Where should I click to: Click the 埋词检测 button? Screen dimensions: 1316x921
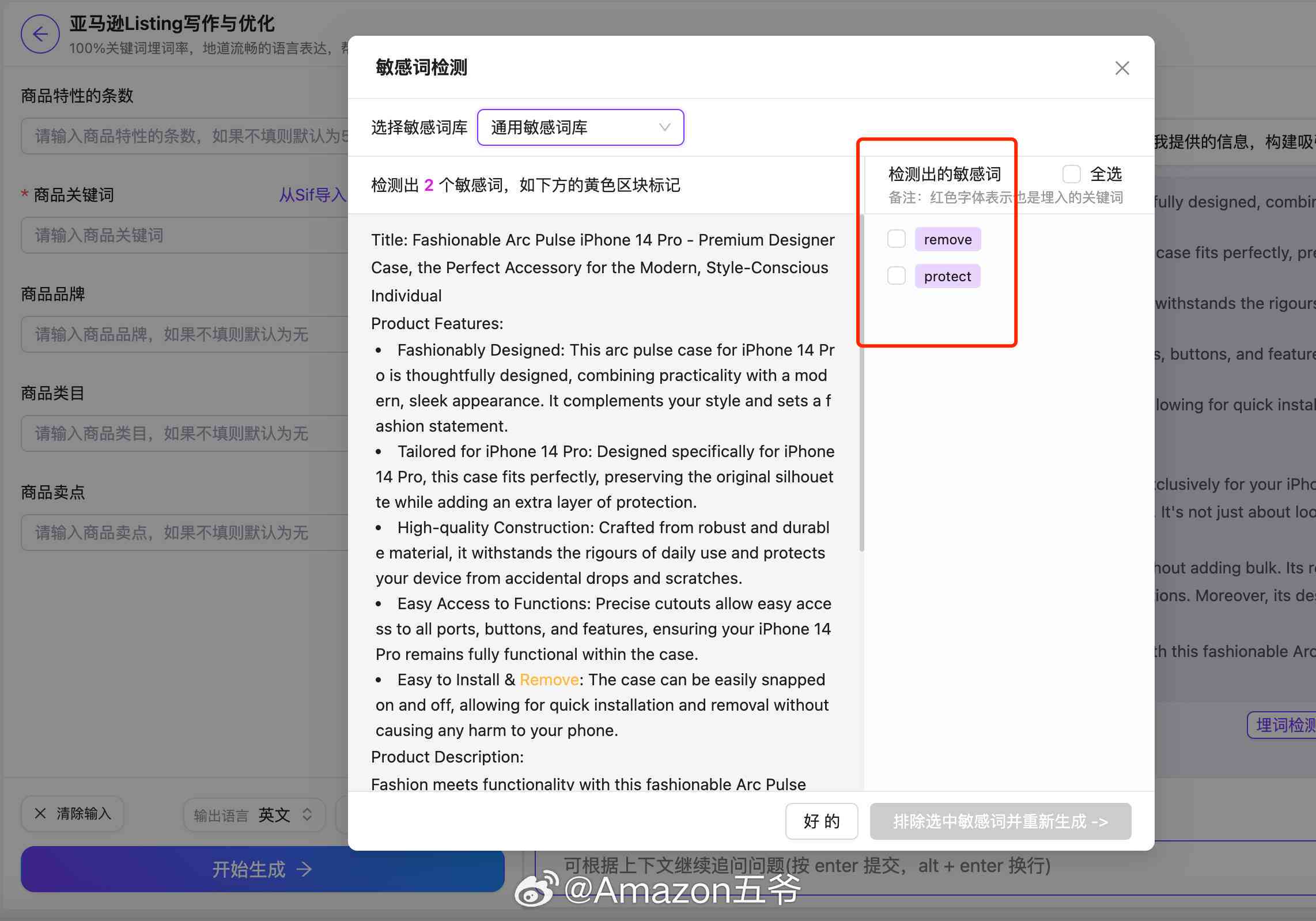1282,725
